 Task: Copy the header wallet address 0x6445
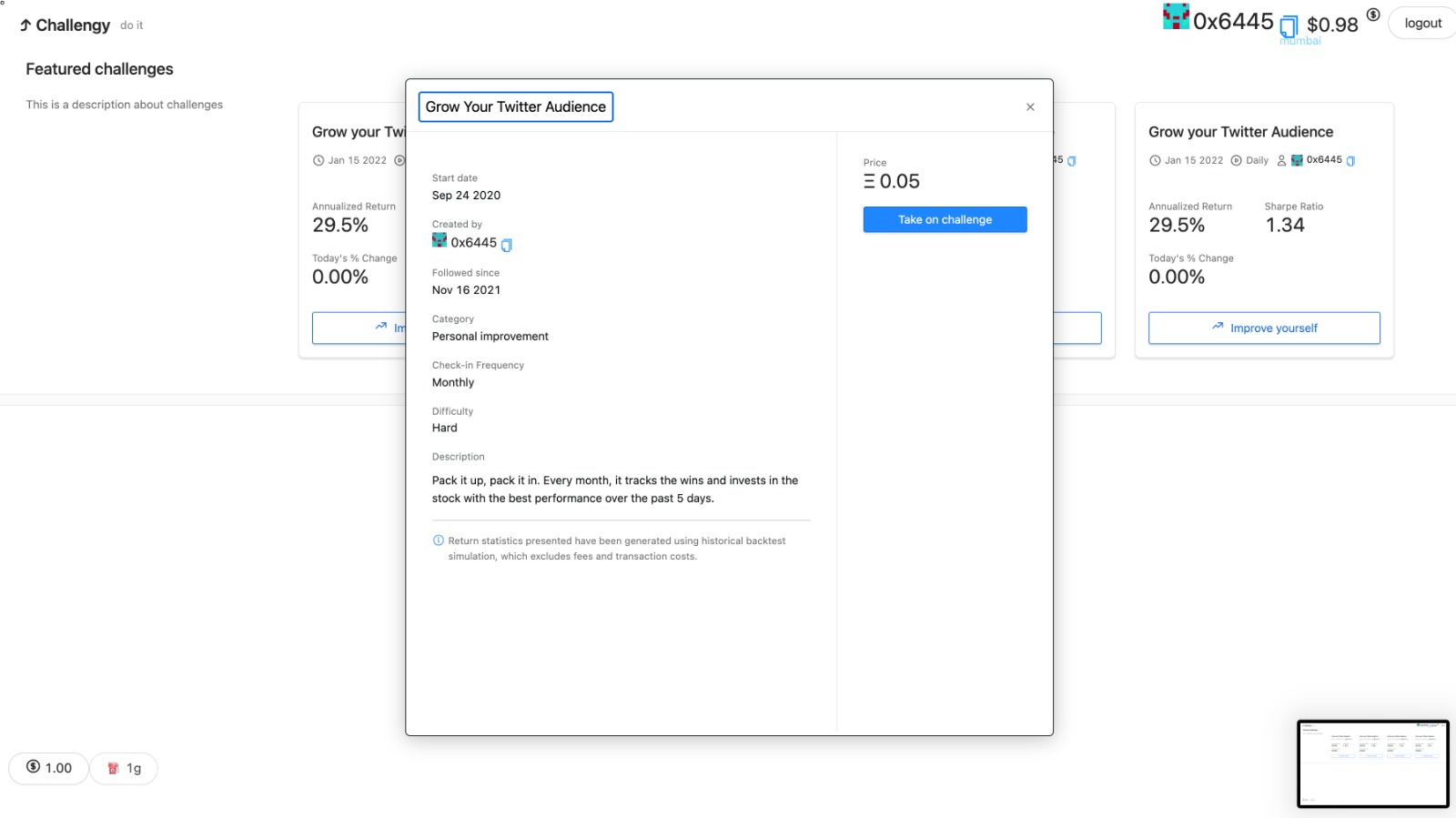(x=1289, y=25)
